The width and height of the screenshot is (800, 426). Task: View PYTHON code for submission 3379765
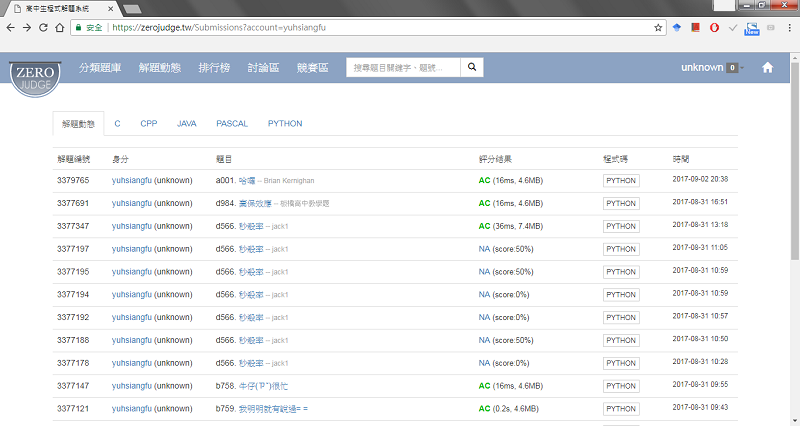(x=620, y=180)
